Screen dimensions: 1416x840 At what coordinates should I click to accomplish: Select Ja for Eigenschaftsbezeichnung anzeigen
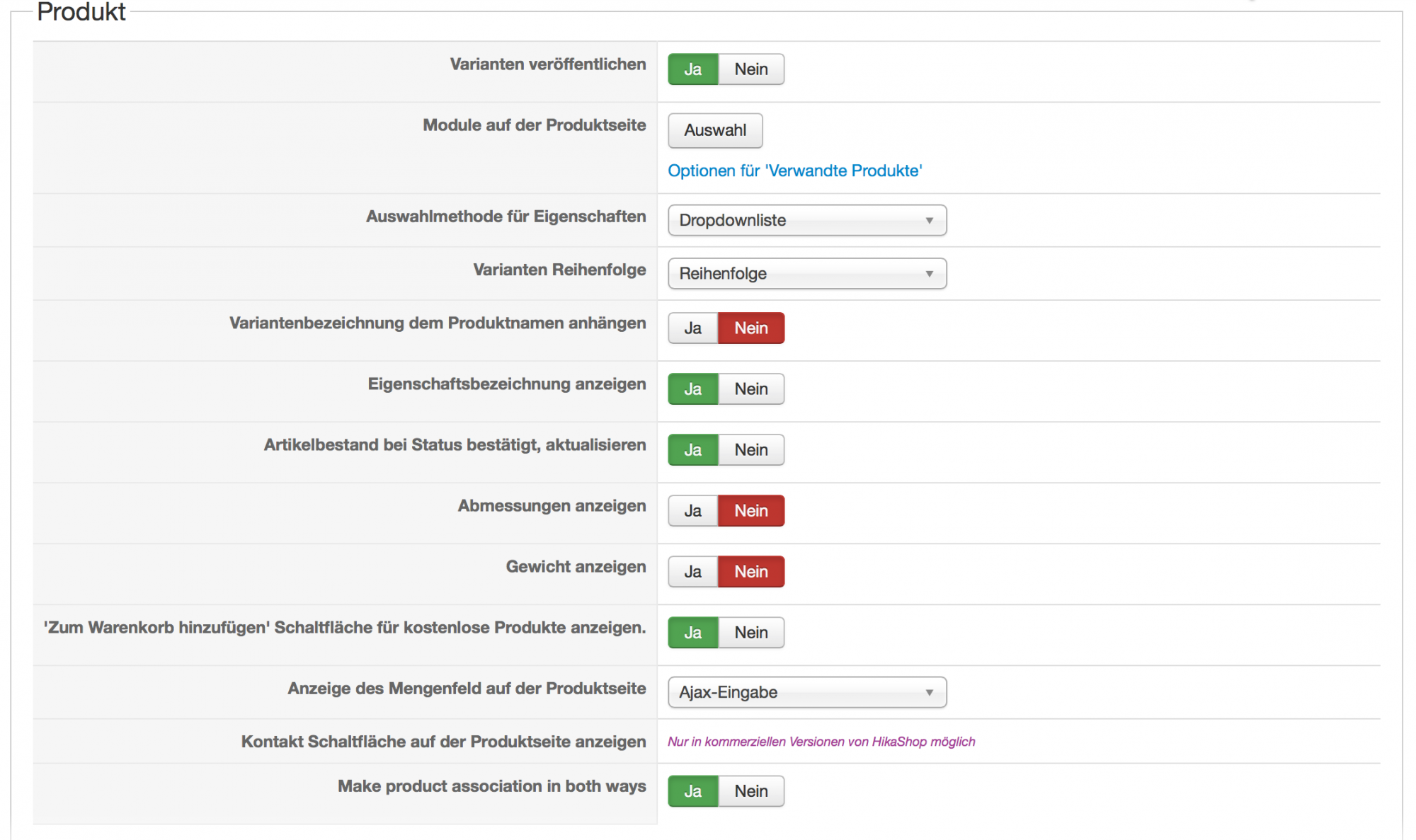[x=692, y=389]
